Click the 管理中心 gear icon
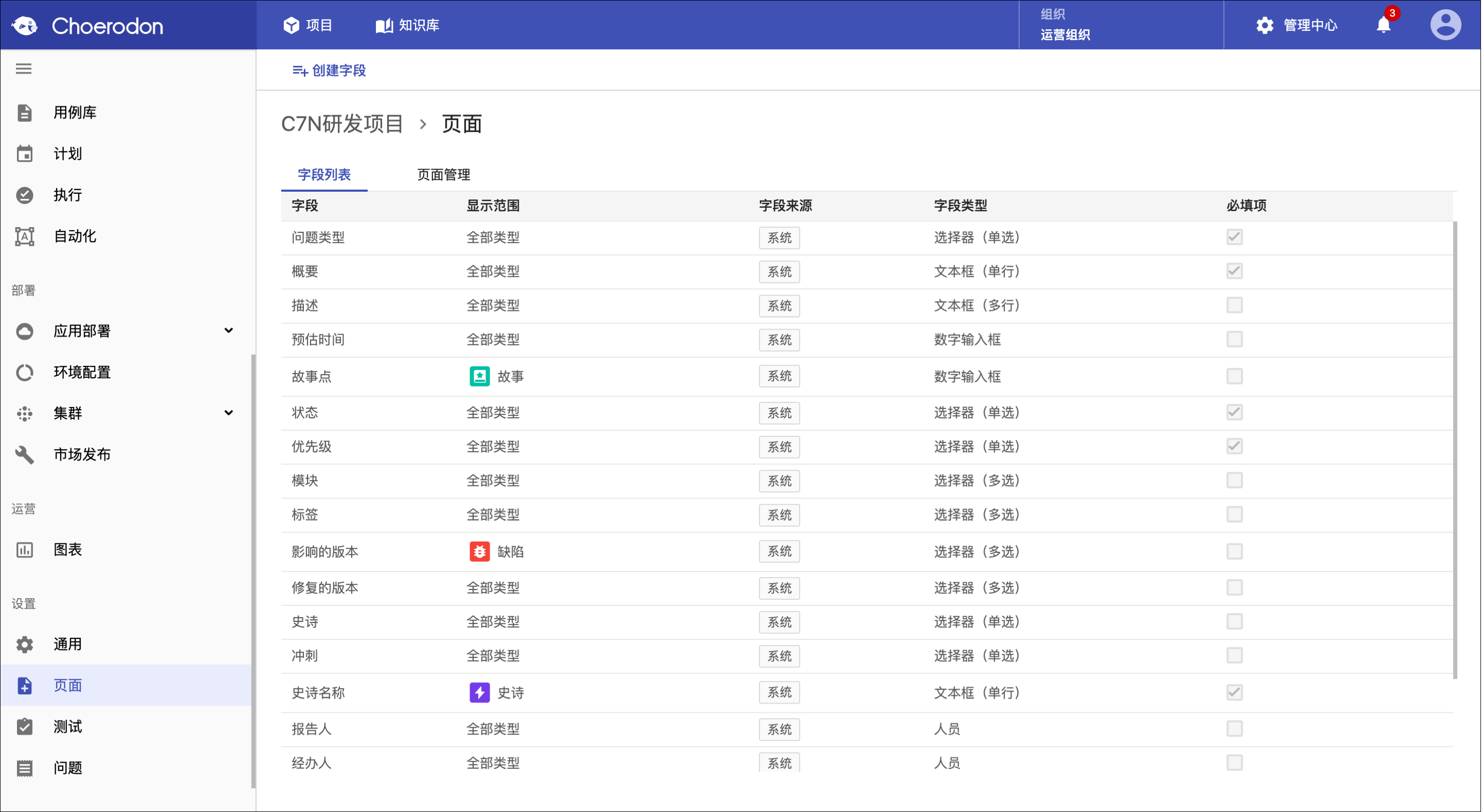The image size is (1482, 812). 1264,25
